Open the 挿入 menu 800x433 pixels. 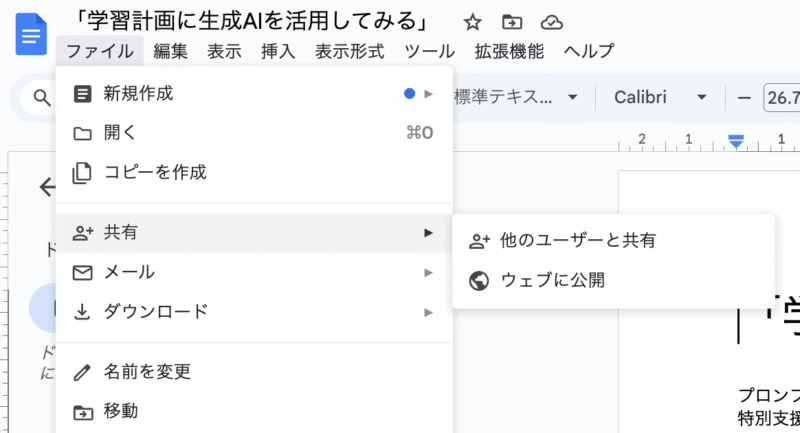(278, 51)
